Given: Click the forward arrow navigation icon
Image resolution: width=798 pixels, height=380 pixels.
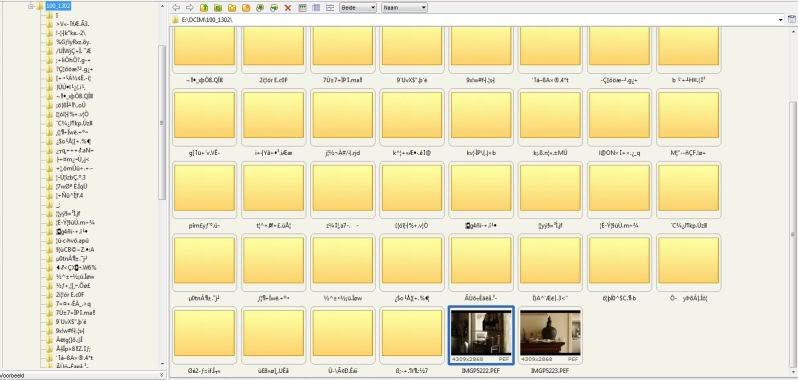Looking at the screenshot, I should click(x=190, y=8).
